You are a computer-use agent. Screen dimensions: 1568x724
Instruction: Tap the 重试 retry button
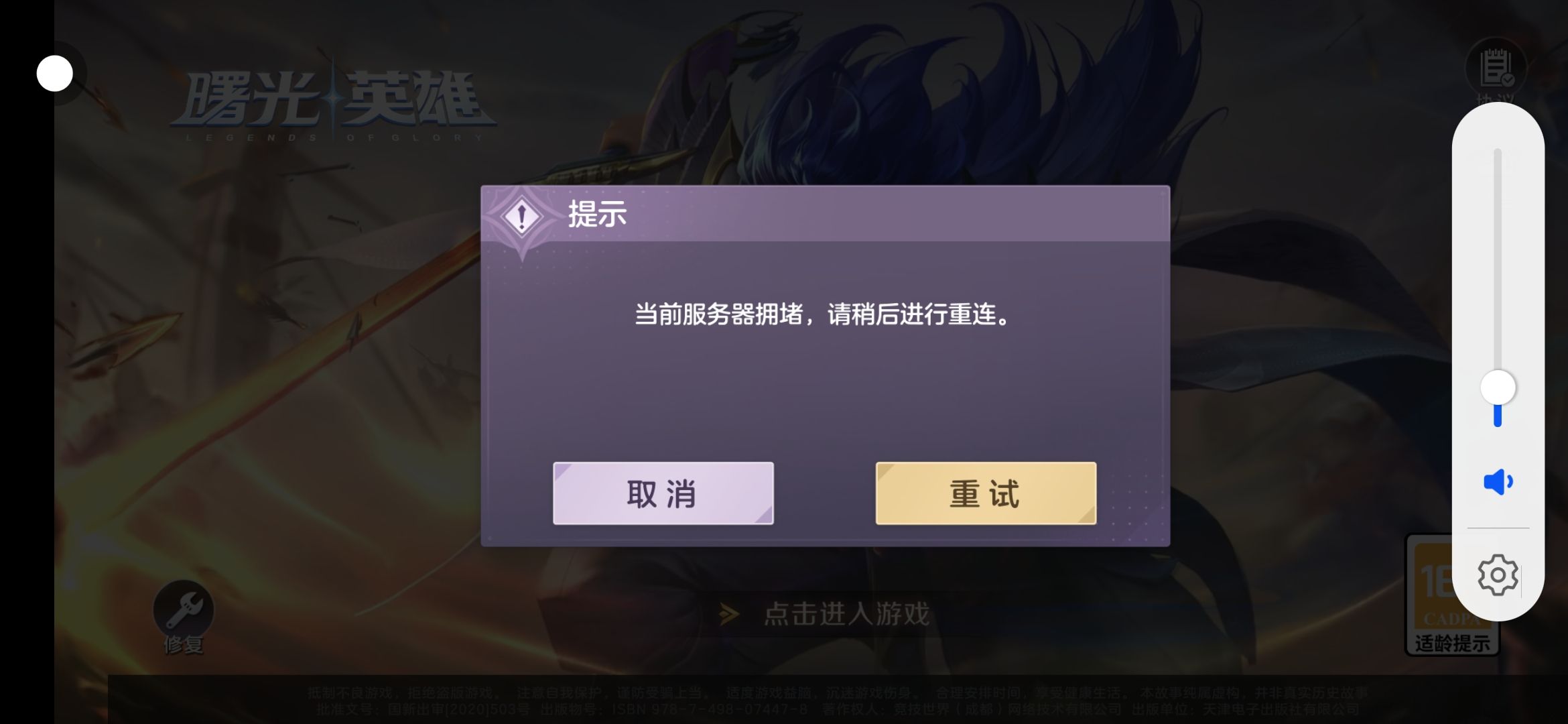tap(986, 493)
